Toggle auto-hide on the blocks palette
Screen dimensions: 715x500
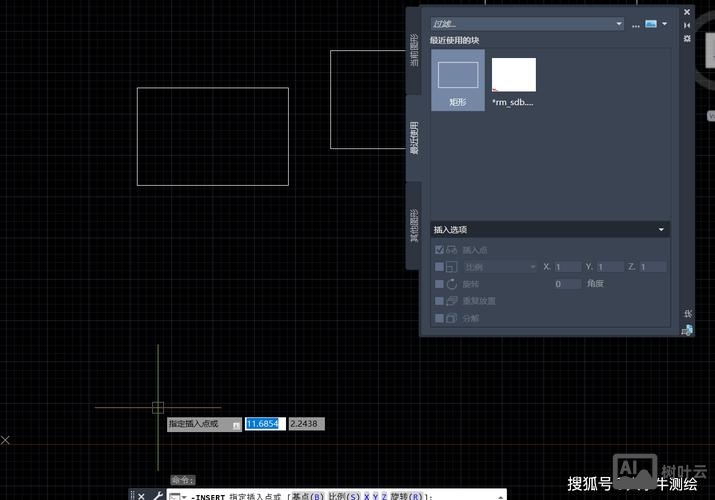coord(687,25)
